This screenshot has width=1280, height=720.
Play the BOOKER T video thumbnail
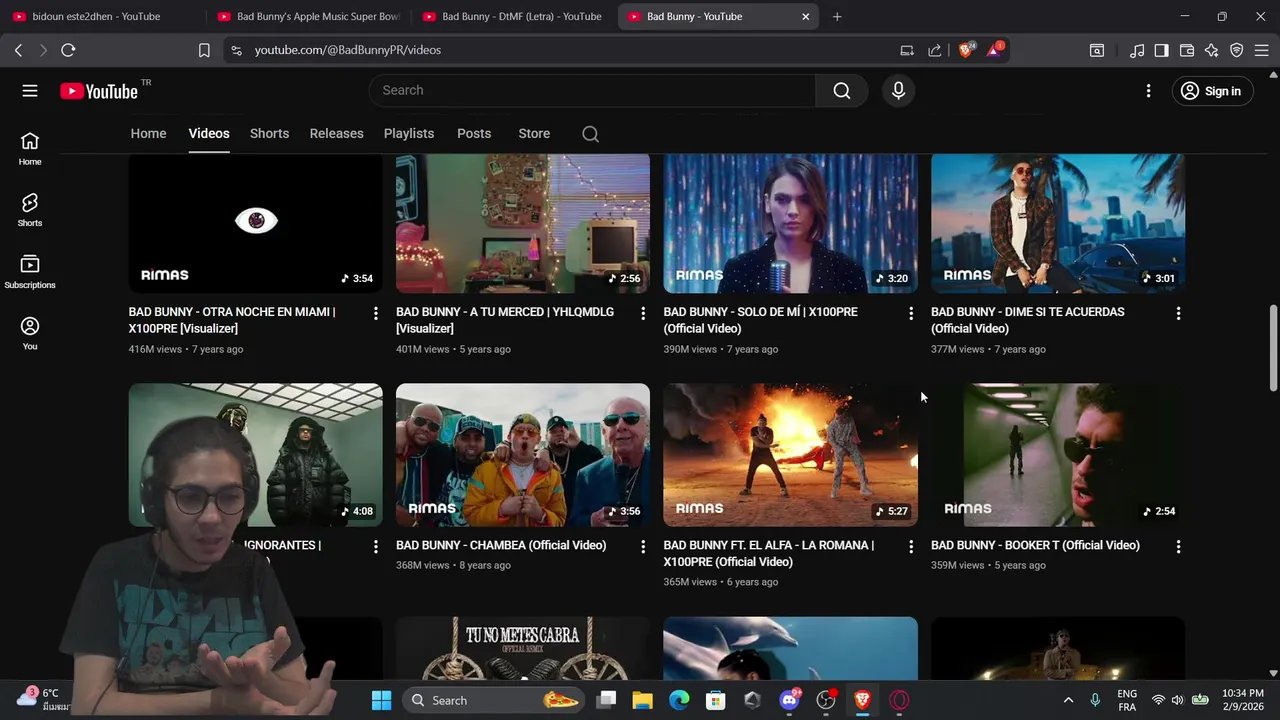pos(1058,455)
